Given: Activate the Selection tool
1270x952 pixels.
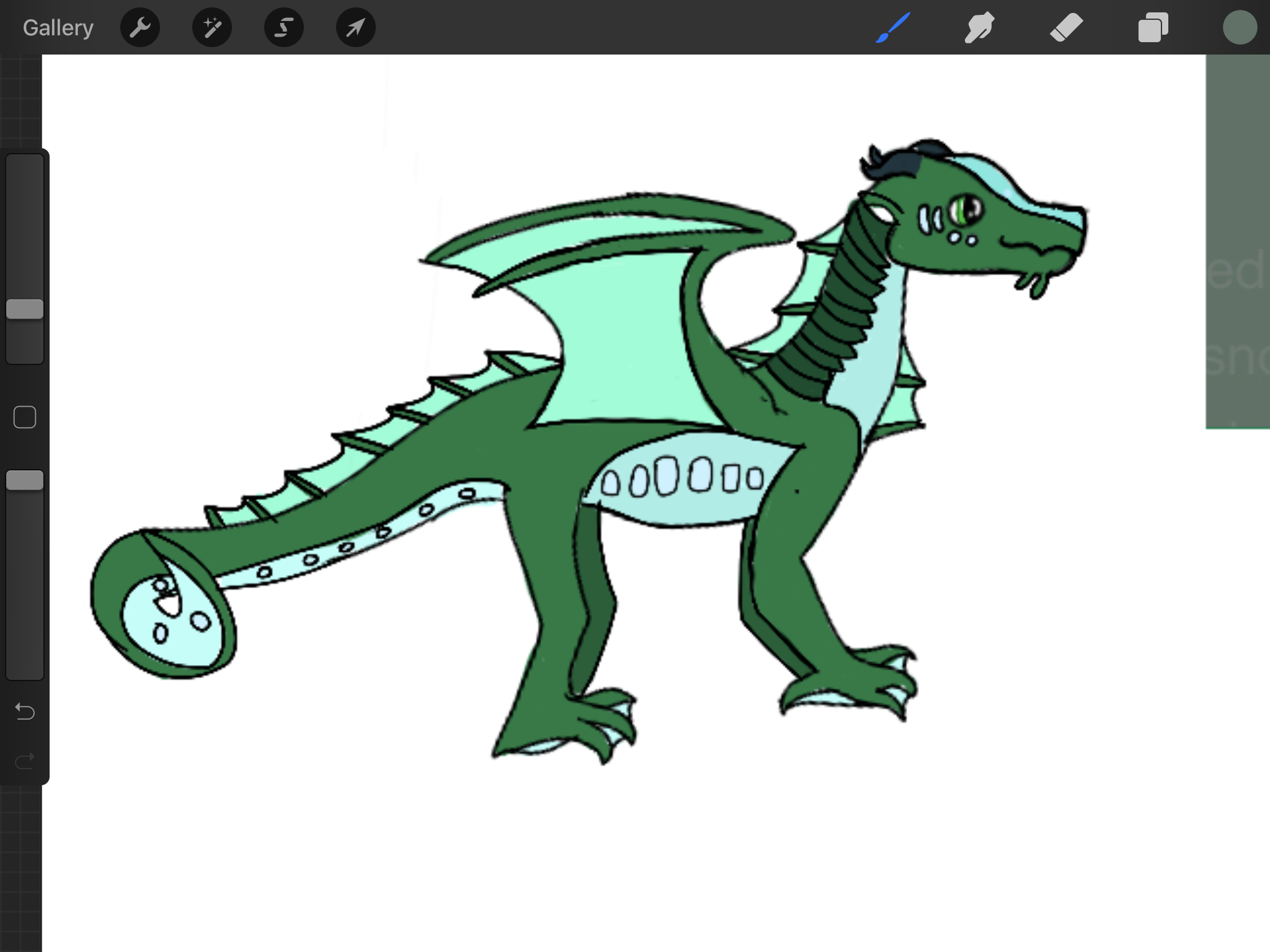Looking at the screenshot, I should tap(284, 28).
